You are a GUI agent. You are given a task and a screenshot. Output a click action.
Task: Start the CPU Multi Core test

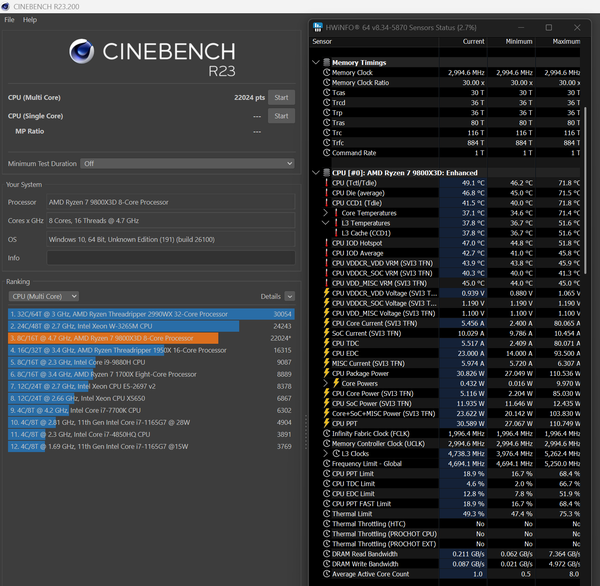tap(281, 98)
